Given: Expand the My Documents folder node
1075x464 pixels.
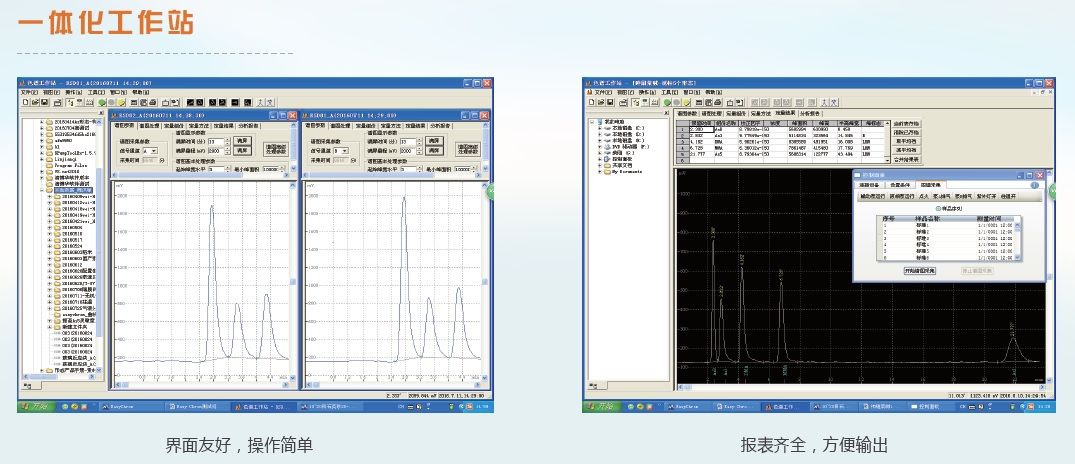Looking at the screenshot, I should [x=600, y=172].
